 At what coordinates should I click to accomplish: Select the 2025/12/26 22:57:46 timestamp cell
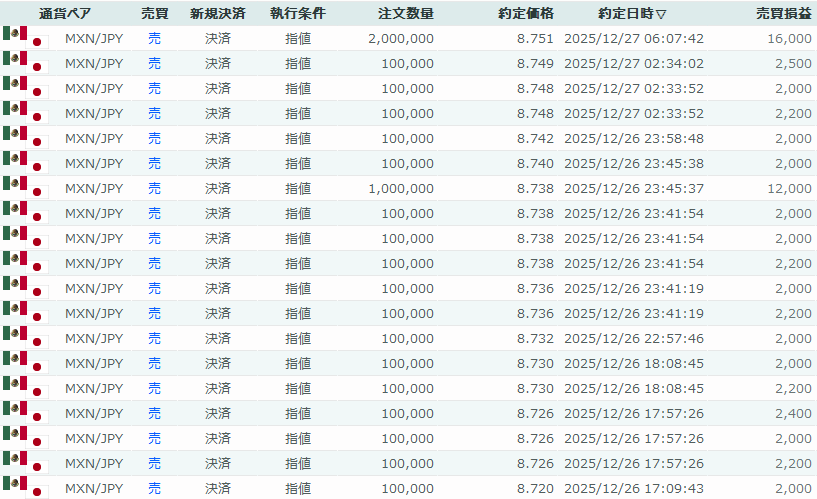pyautogui.click(x=634, y=338)
